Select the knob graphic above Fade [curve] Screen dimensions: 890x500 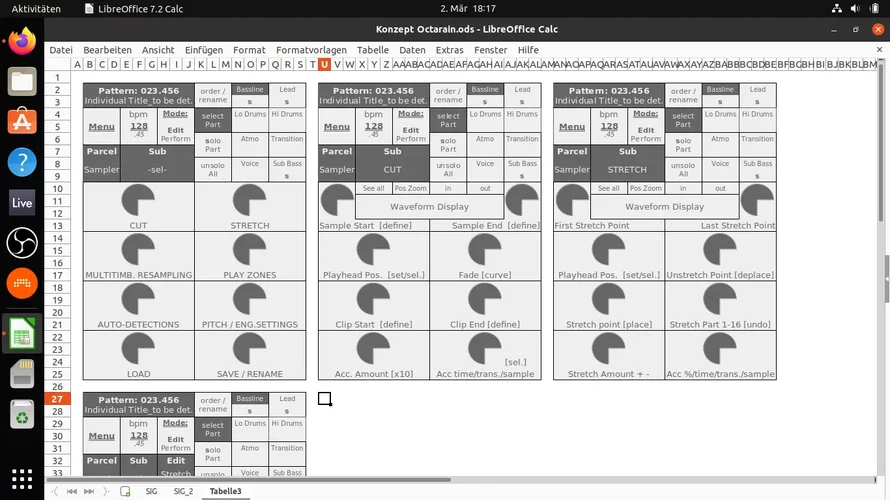point(485,250)
